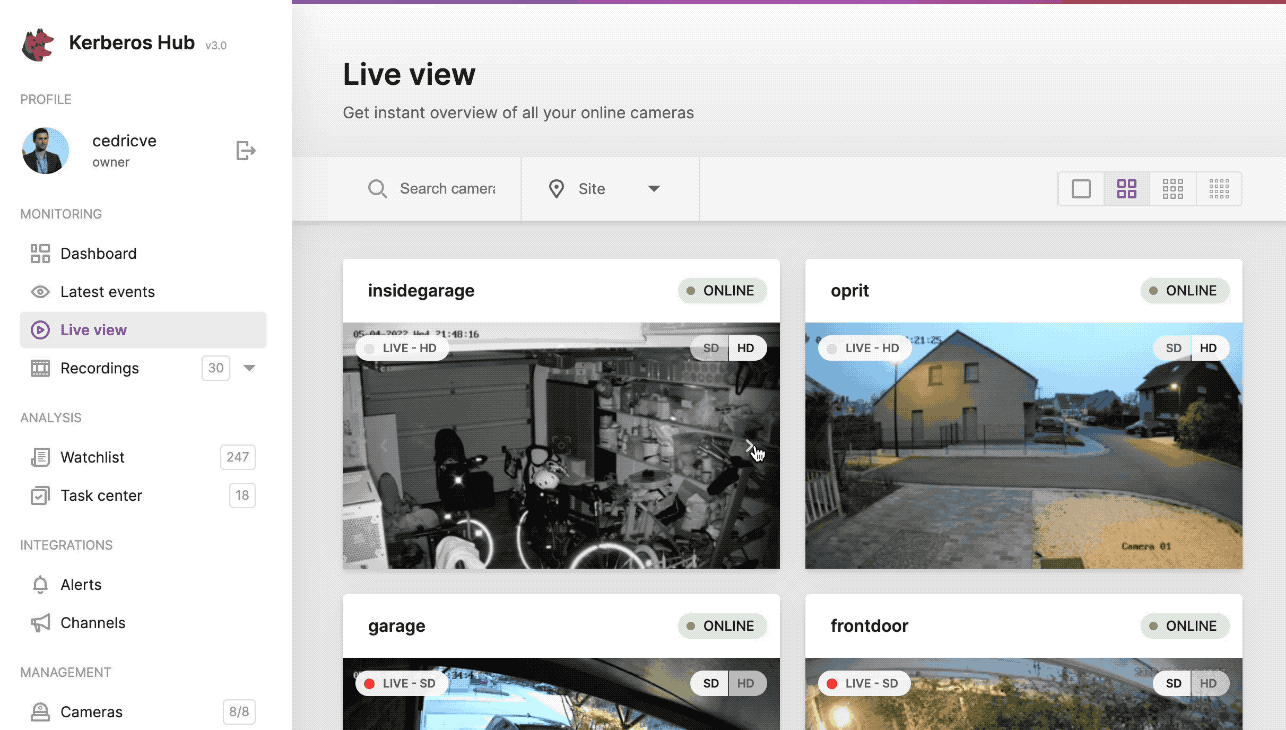
Task: Open the Site filter dropdown
Action: coord(610,189)
